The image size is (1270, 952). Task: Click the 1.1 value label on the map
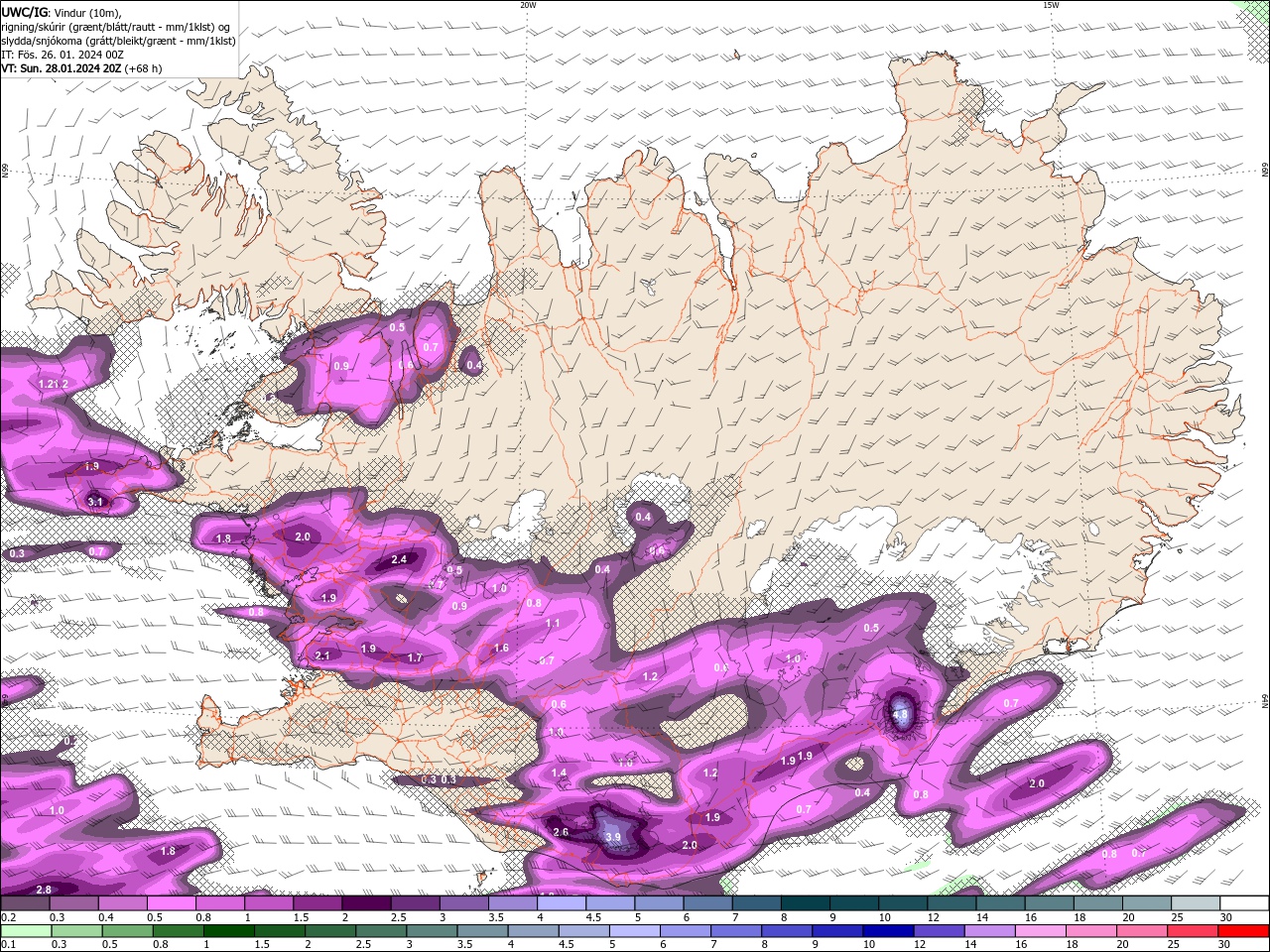(x=554, y=624)
